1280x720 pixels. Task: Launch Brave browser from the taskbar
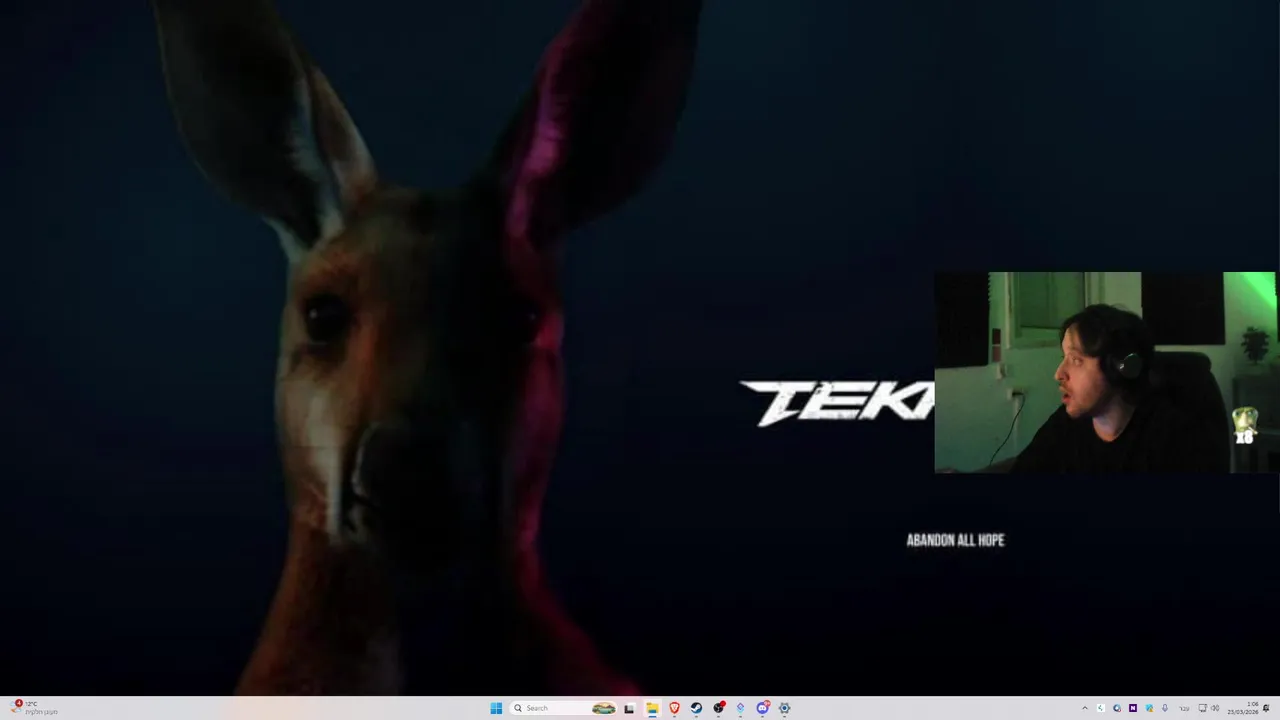(674, 708)
